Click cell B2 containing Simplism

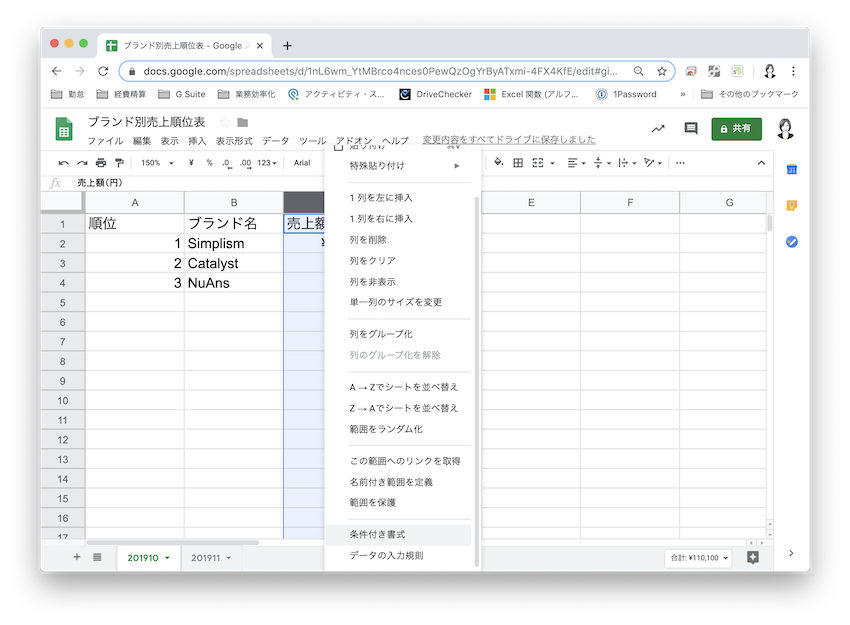click(233, 244)
